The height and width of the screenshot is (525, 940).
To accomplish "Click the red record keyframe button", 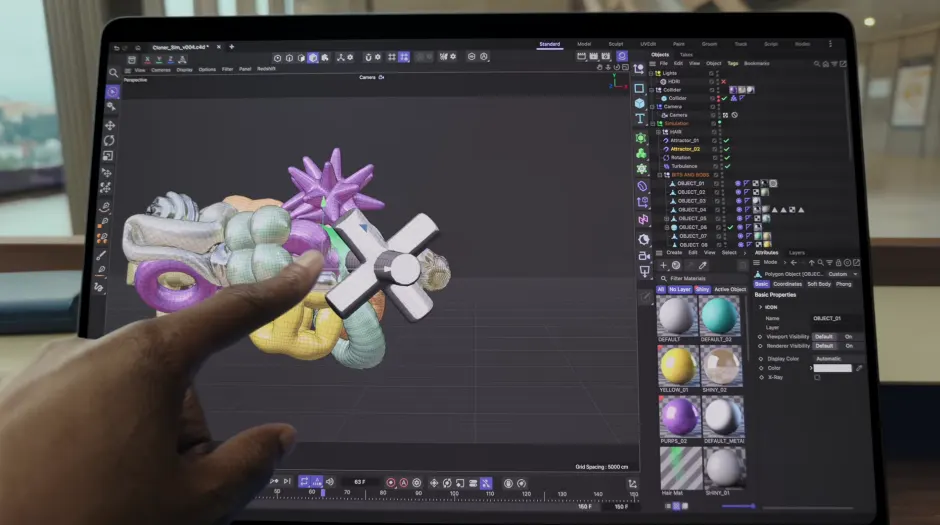I will point(391,482).
